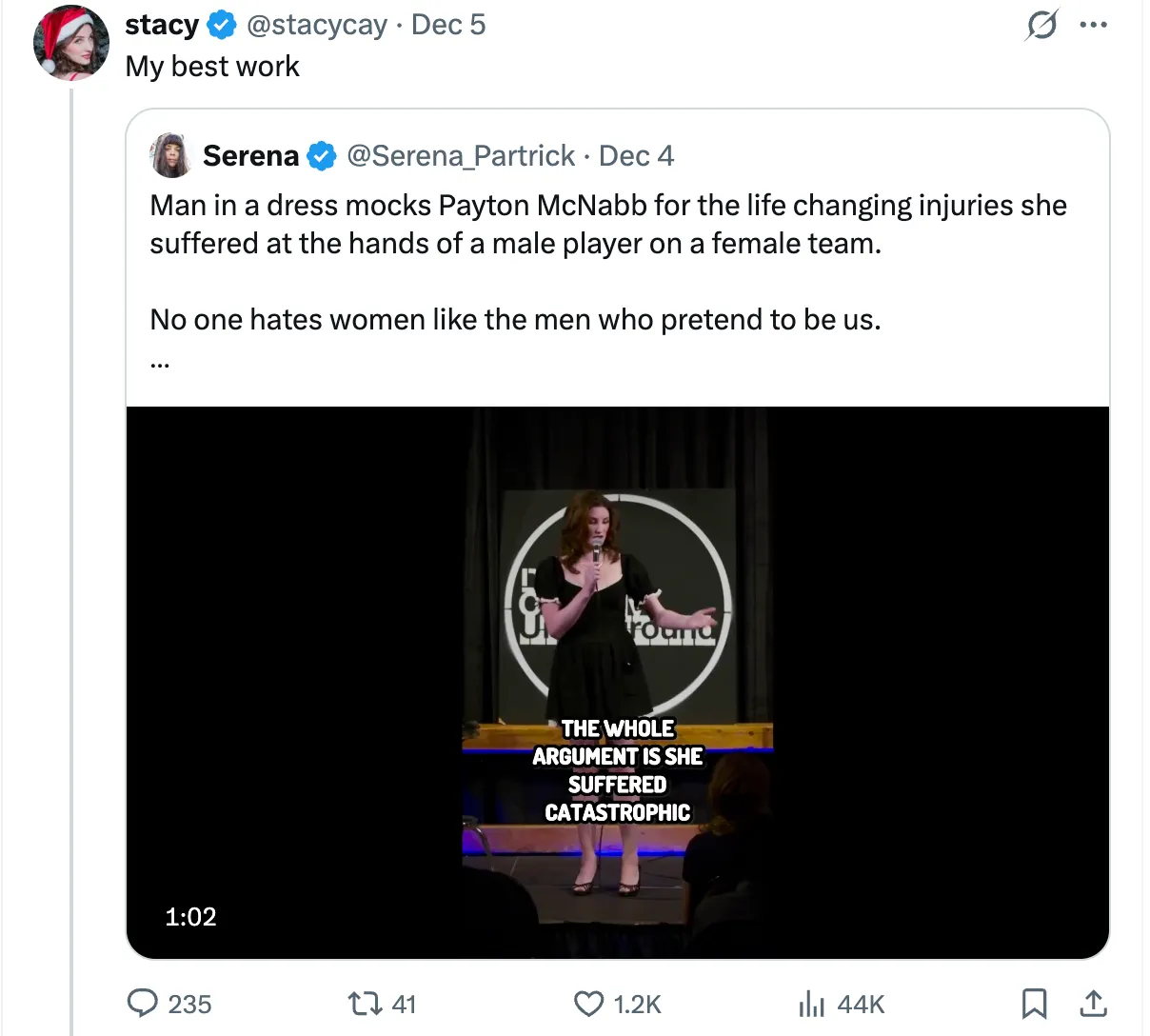Screen dimensions: 1150x1036
Task: Click the Serena display name
Action: click(x=250, y=156)
